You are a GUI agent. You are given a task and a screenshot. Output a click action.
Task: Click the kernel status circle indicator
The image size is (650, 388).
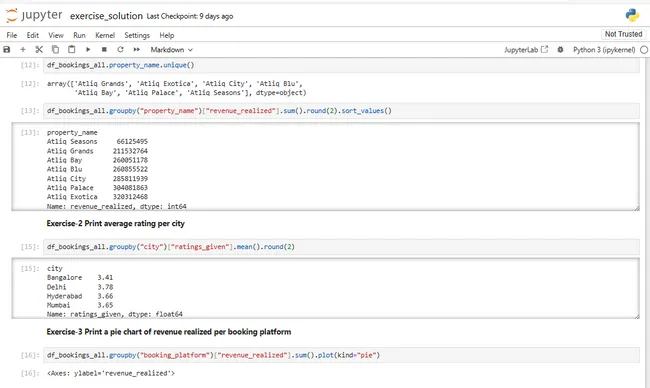(644, 50)
